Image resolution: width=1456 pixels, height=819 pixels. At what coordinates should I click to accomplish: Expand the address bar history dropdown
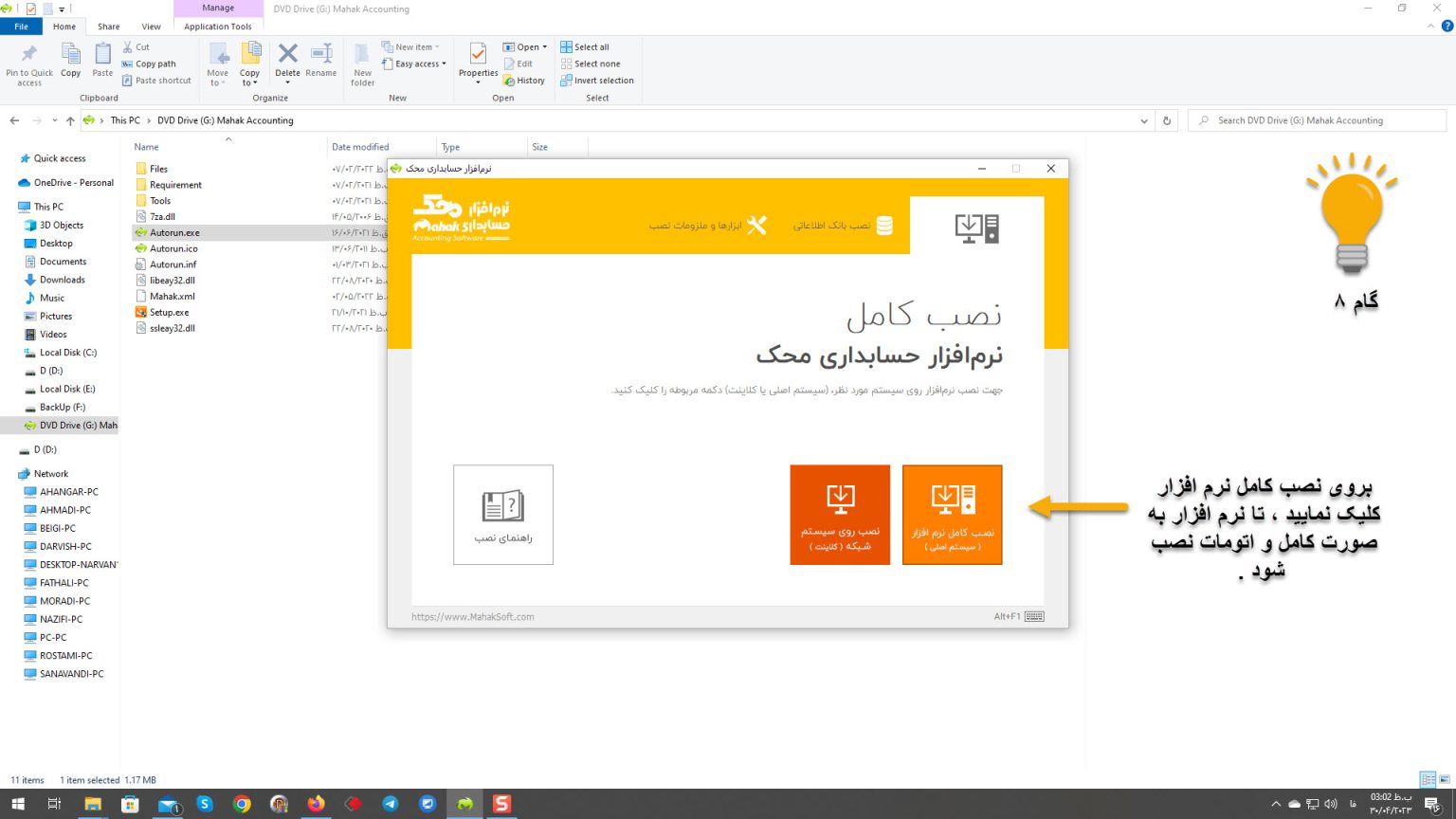(x=1144, y=120)
